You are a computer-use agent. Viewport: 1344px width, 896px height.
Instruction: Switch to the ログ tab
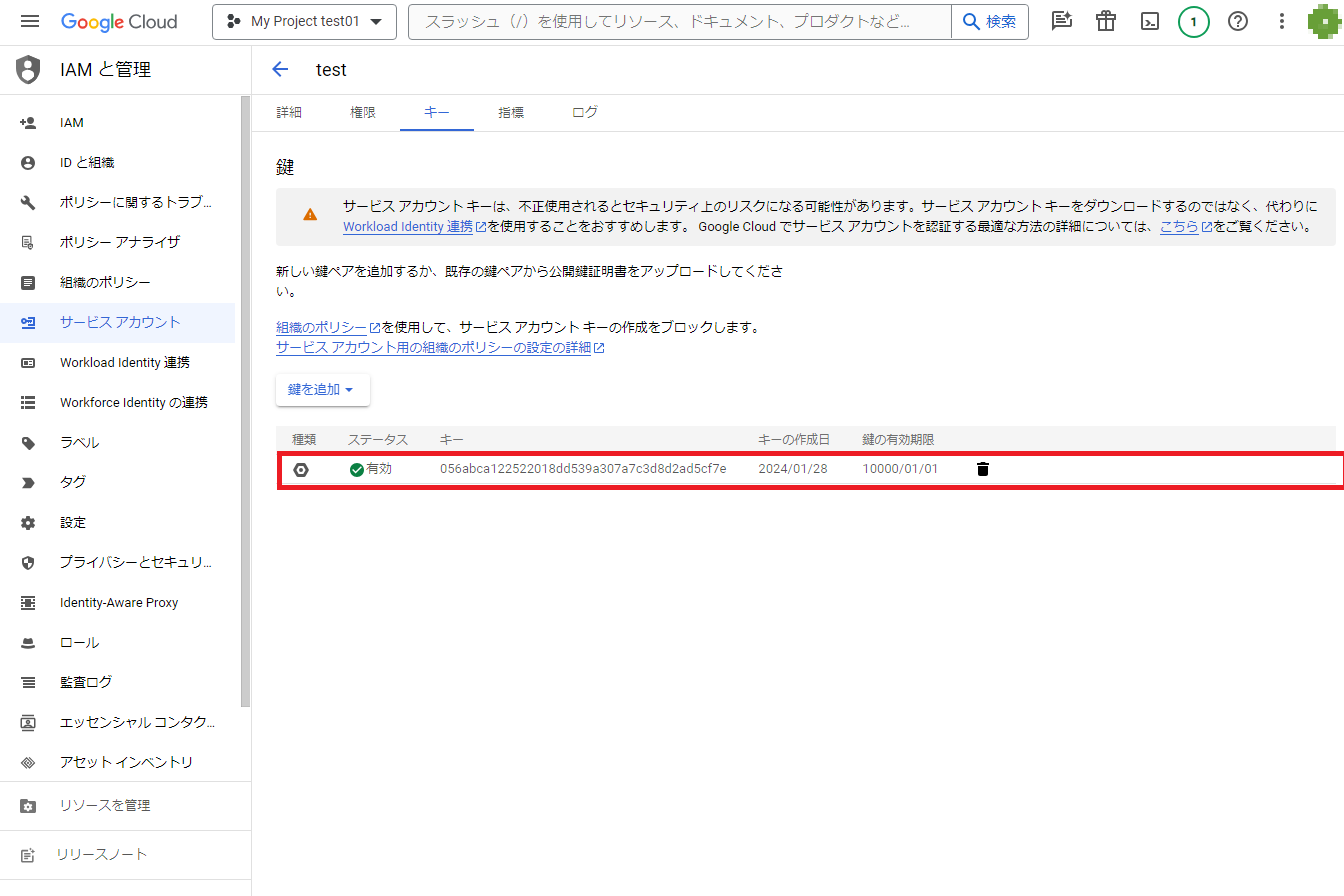click(x=584, y=112)
